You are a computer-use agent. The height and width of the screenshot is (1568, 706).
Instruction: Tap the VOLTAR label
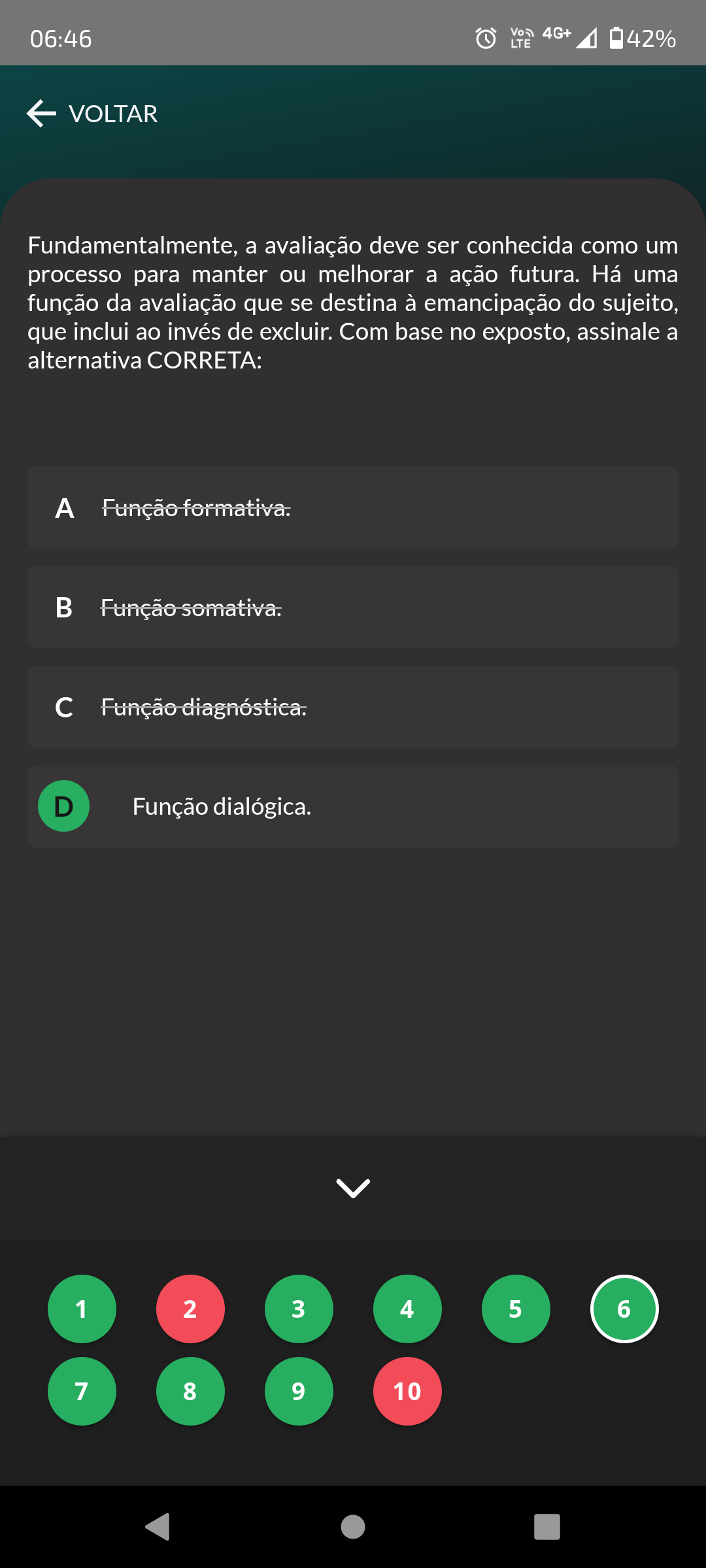(x=113, y=114)
